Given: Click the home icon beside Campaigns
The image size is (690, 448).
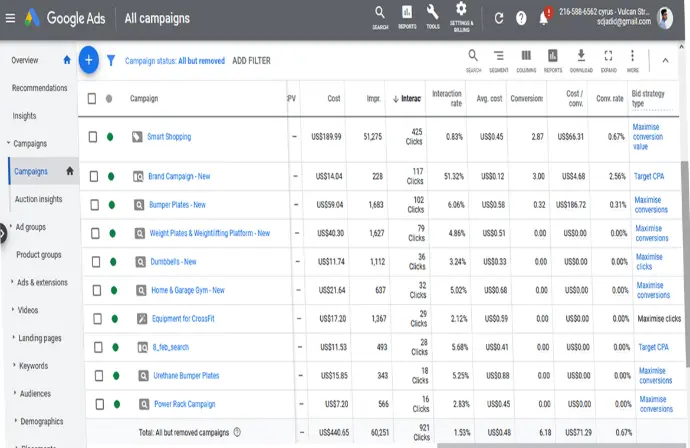Looking at the screenshot, I should tap(70, 171).
